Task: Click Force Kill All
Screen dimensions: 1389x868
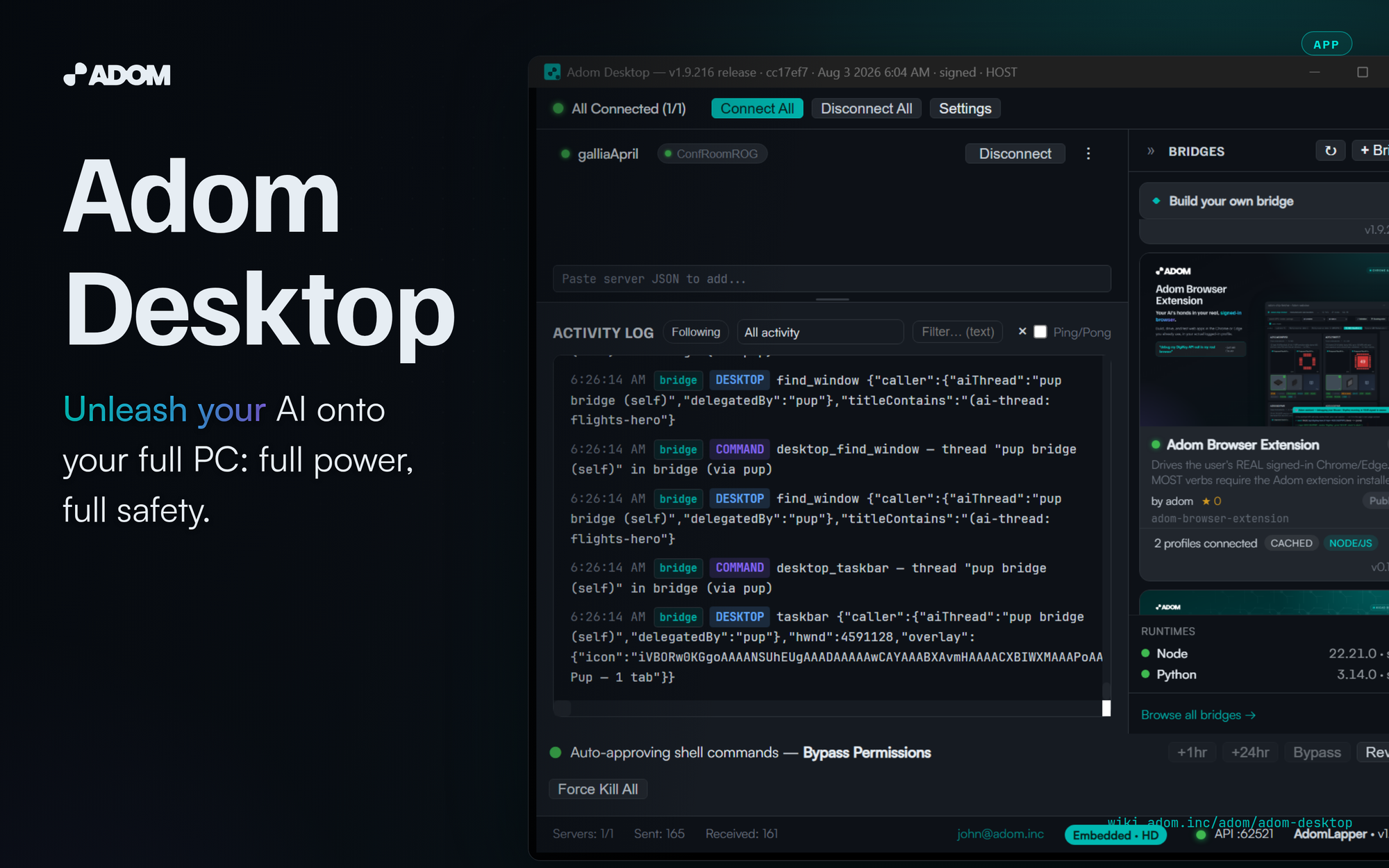Action: (598, 789)
